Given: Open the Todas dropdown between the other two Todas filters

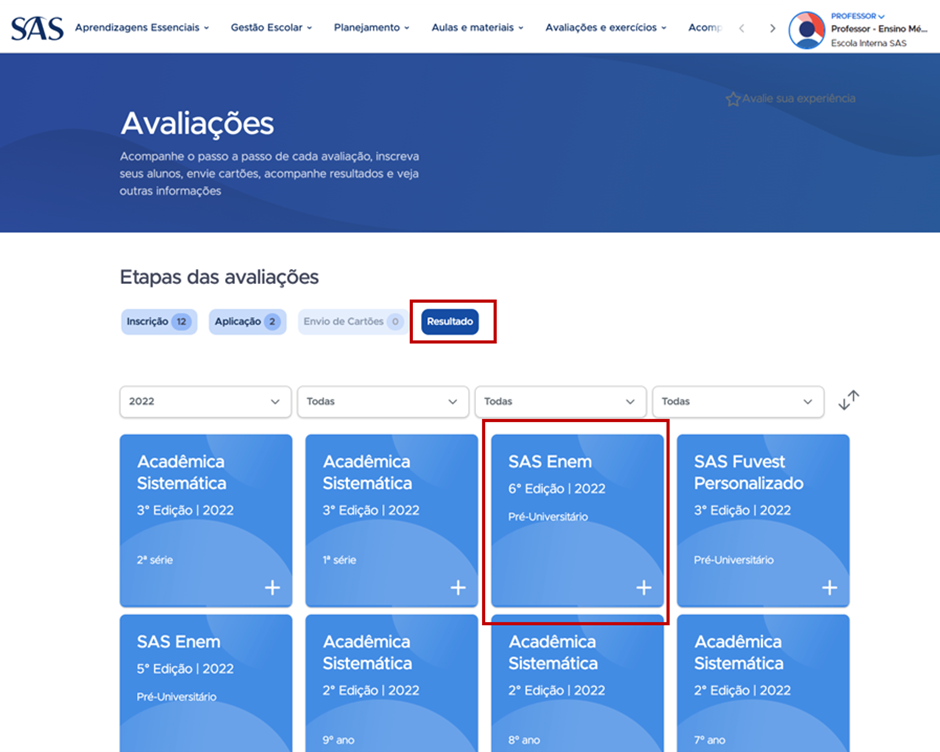Looking at the screenshot, I should (x=561, y=401).
